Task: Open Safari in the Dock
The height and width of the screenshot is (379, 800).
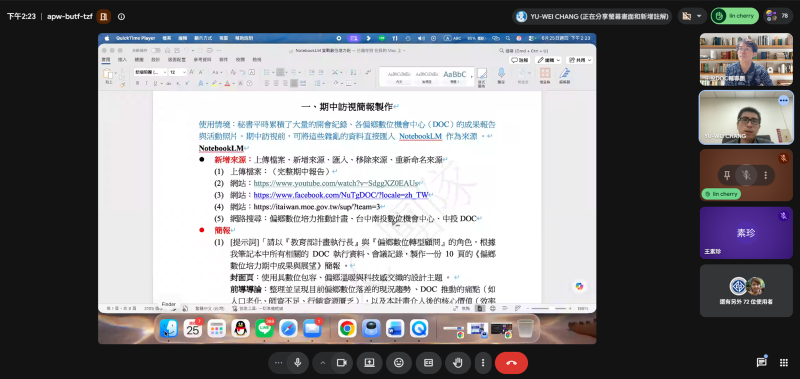Action: (x=288, y=329)
